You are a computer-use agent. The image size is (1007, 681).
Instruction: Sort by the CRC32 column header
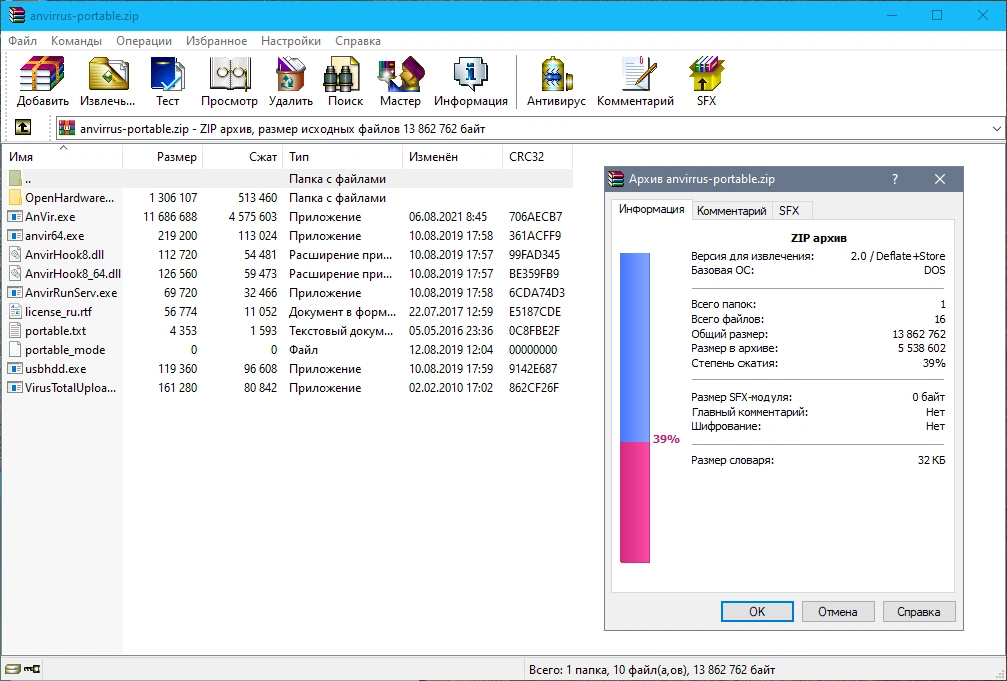(537, 157)
